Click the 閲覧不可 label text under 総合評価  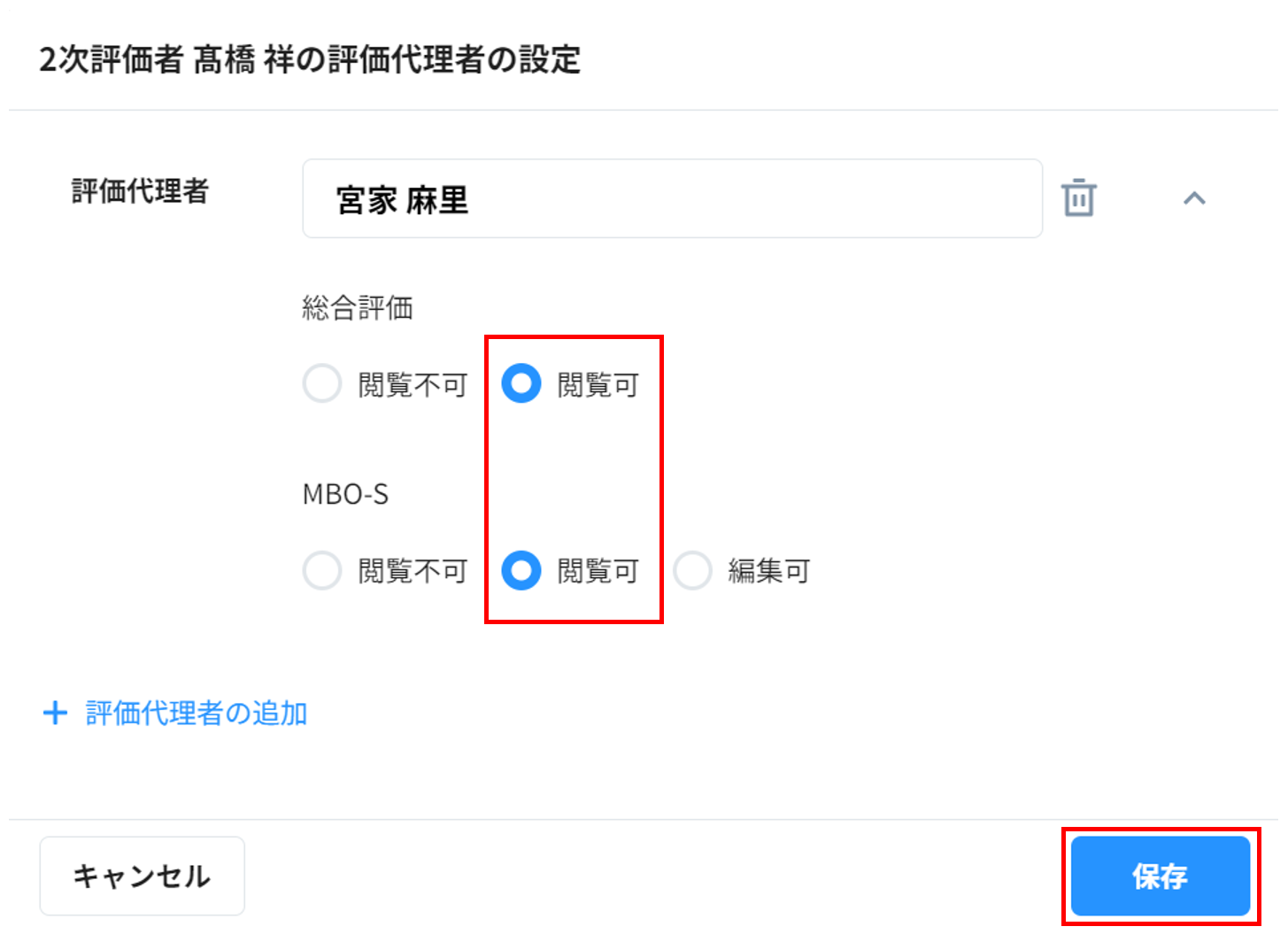pos(413,385)
